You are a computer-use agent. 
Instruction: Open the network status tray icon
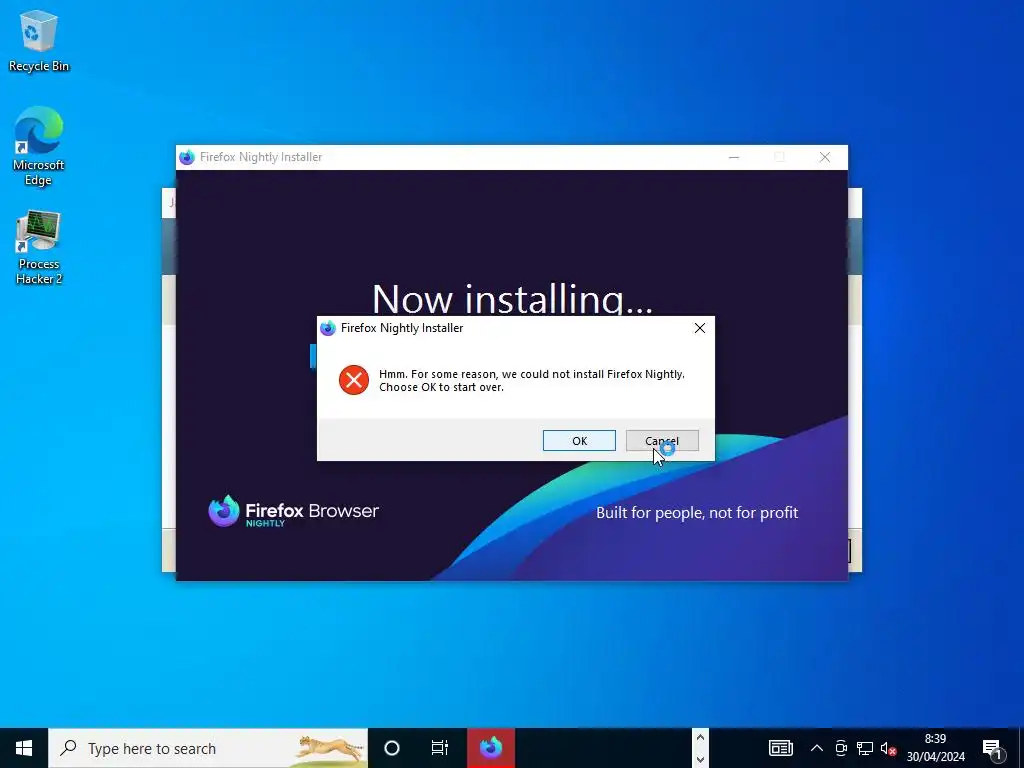coord(865,748)
